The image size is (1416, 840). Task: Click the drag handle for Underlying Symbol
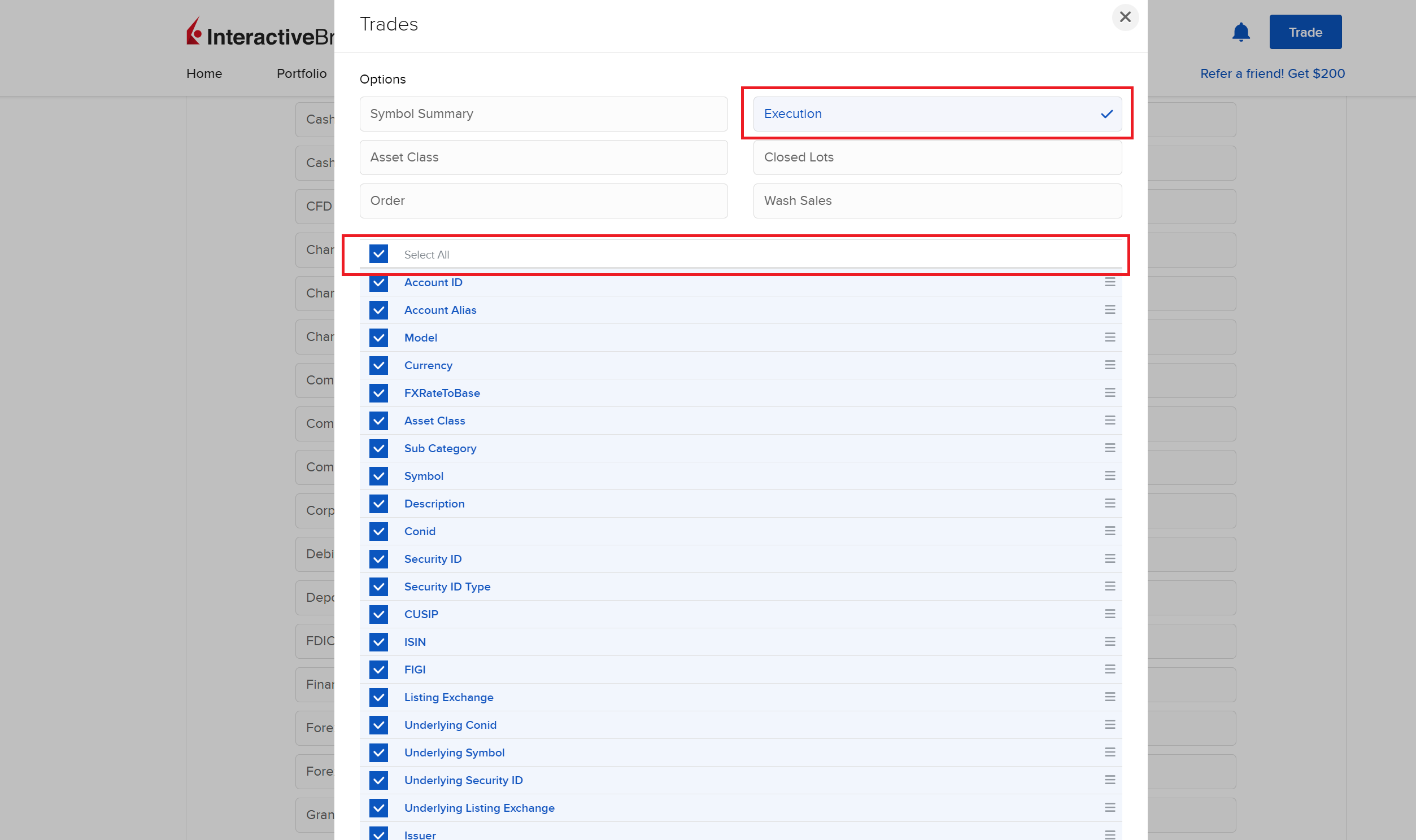point(1109,752)
